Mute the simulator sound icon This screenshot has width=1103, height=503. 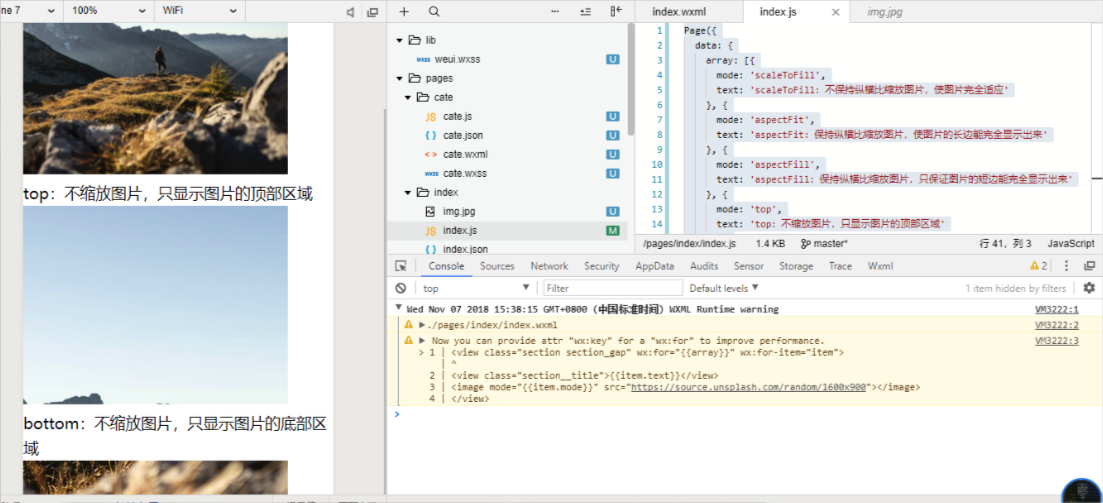pyautogui.click(x=350, y=12)
